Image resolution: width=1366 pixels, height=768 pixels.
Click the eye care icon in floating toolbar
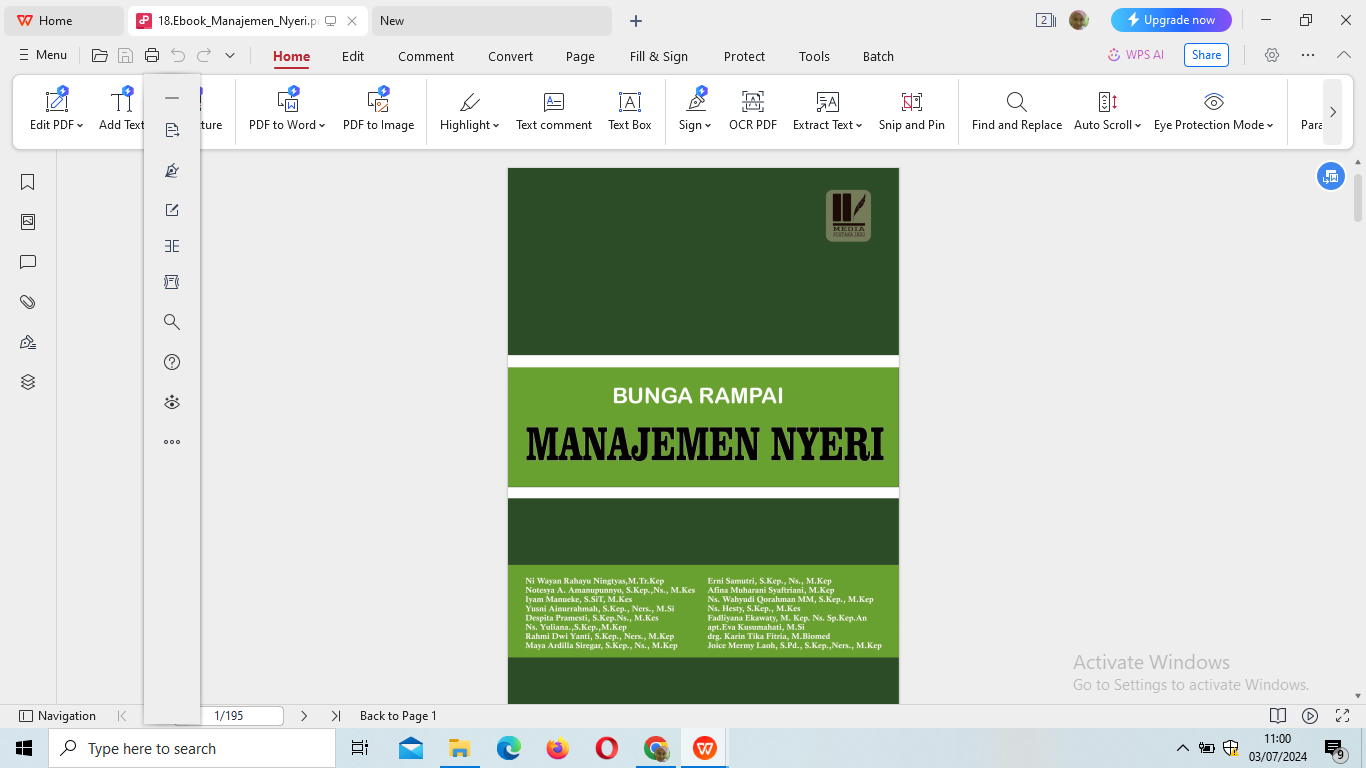[x=172, y=402]
